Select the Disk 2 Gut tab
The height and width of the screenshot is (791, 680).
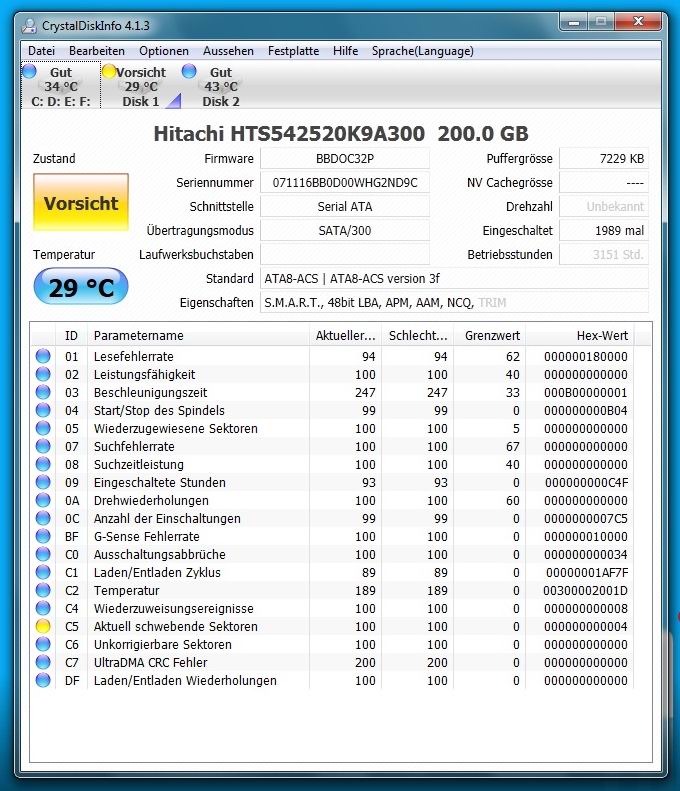coord(220,85)
